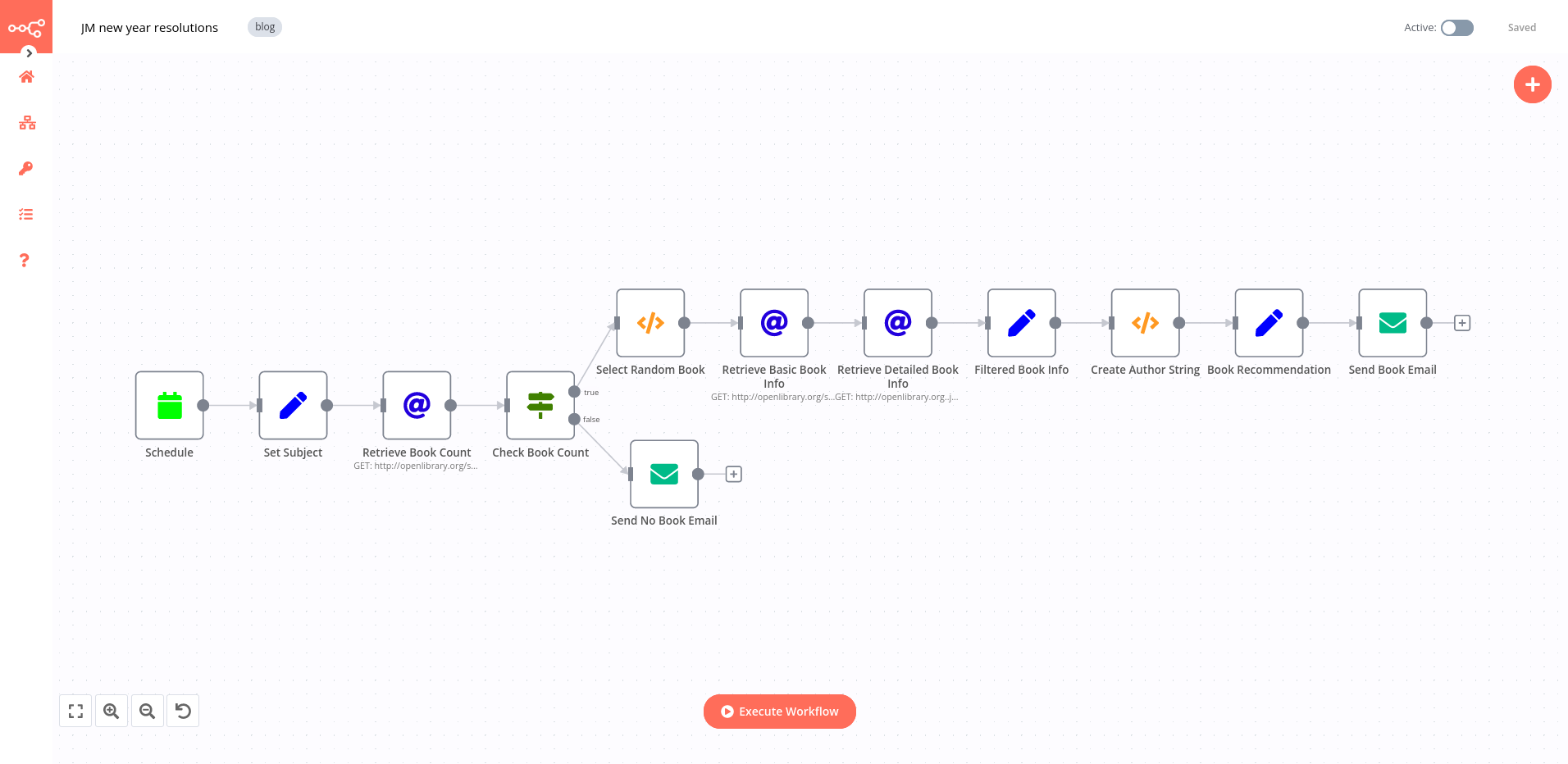Edit the workflow name JM new year resolutions
The height and width of the screenshot is (764, 1568).
coord(149,27)
